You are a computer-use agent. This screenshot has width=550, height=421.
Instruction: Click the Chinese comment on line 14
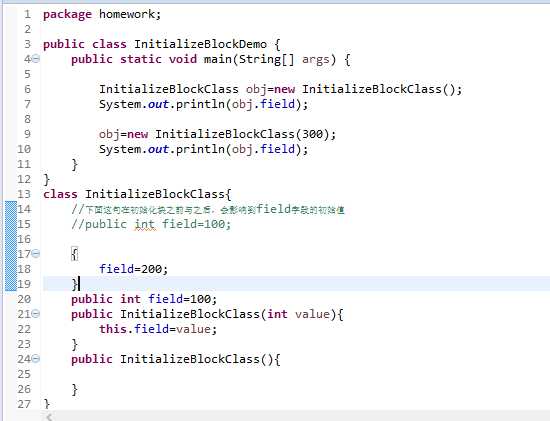tap(208, 209)
